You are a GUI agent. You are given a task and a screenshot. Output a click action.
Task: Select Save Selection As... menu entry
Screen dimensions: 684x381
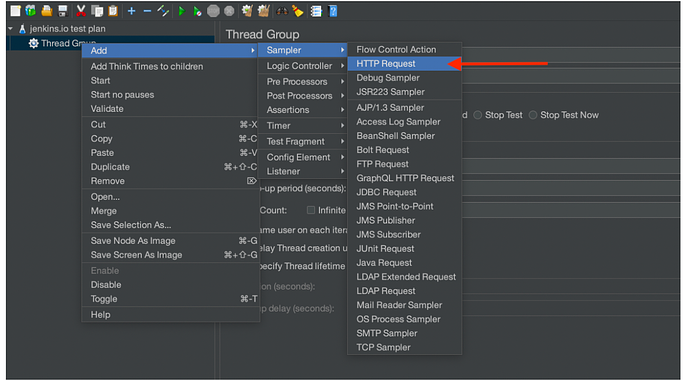tap(170, 225)
